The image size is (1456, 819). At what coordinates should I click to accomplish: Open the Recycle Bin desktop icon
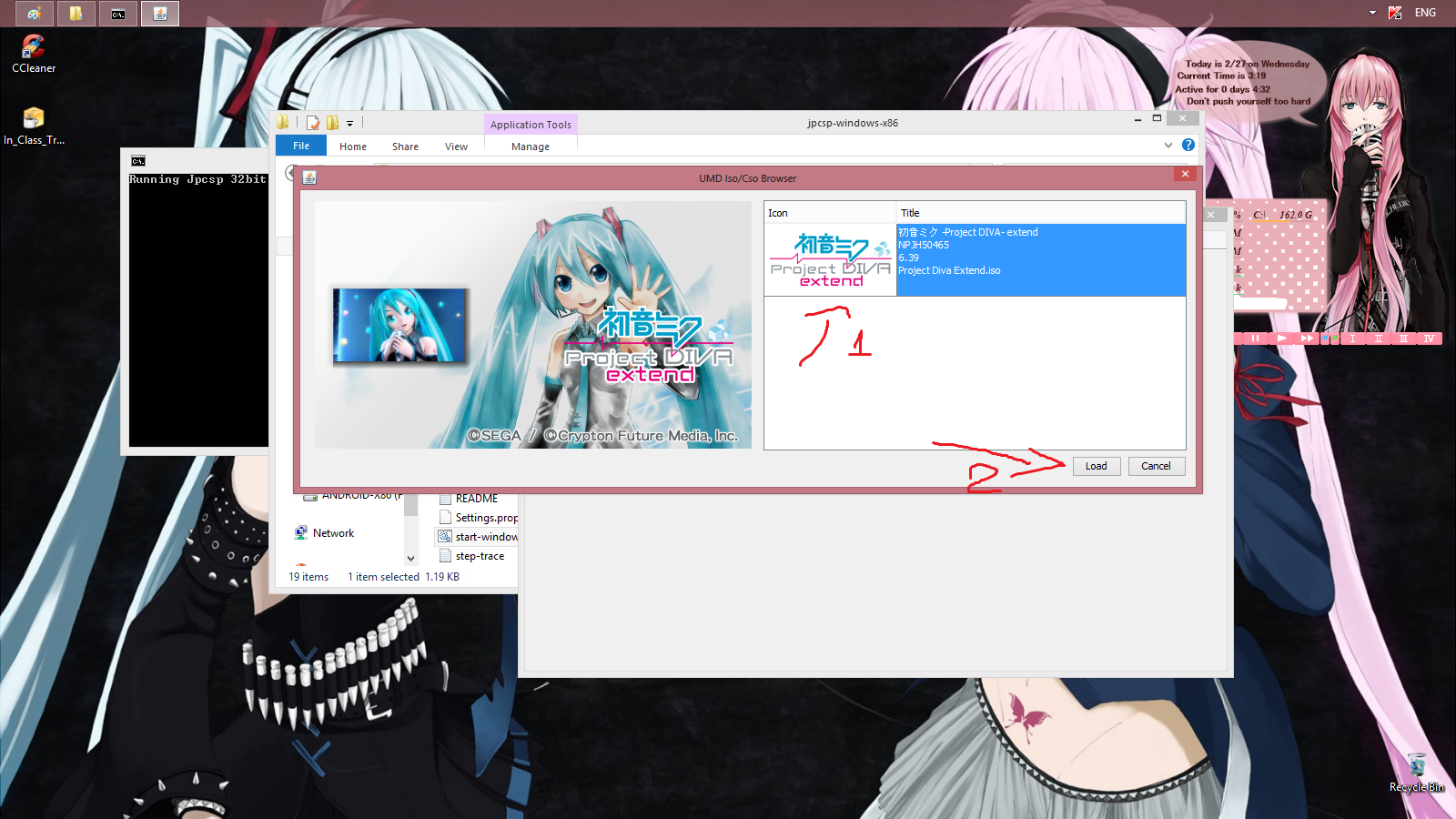[x=1416, y=773]
